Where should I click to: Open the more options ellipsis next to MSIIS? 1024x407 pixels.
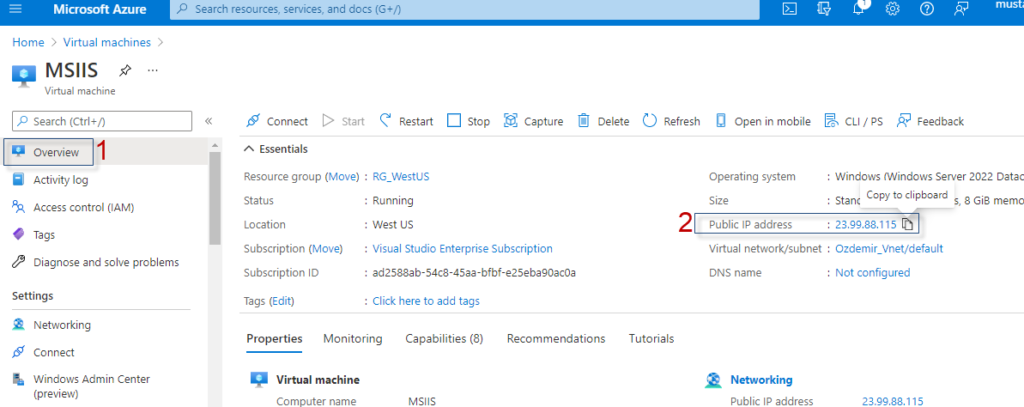point(153,70)
